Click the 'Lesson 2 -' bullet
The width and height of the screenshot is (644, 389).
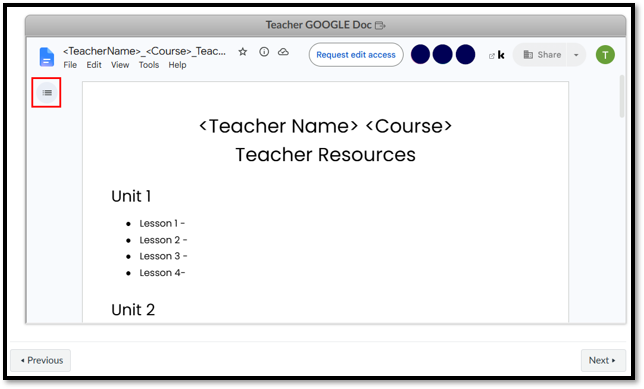pos(163,240)
